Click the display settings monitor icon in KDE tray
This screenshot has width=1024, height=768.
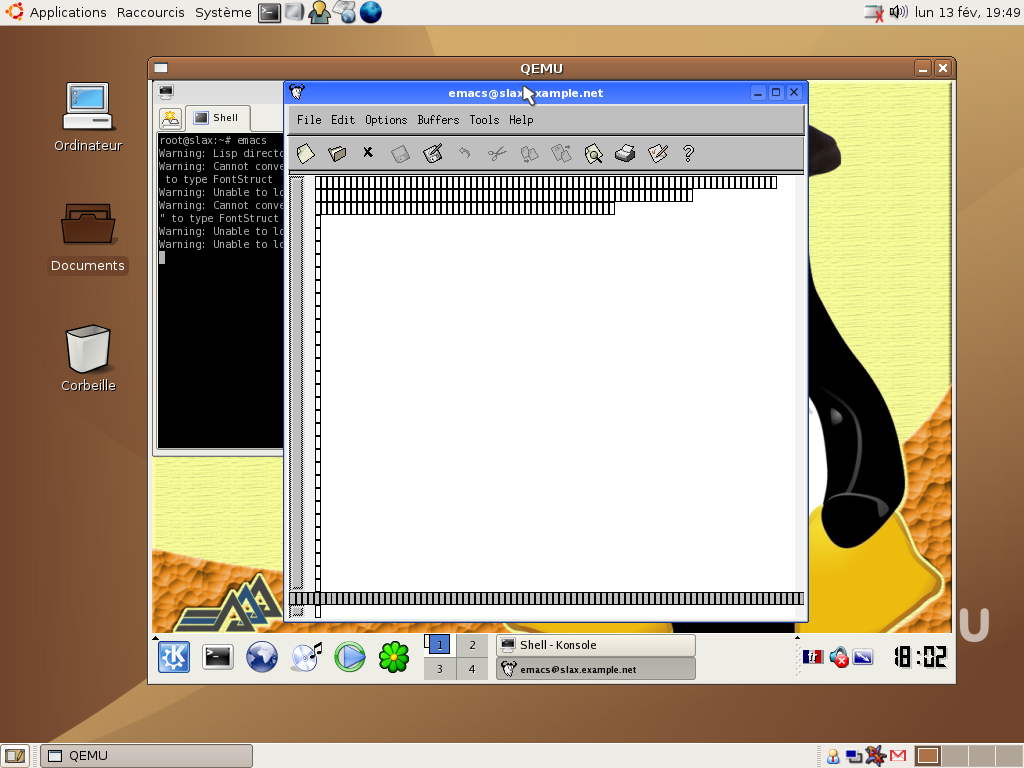(863, 657)
